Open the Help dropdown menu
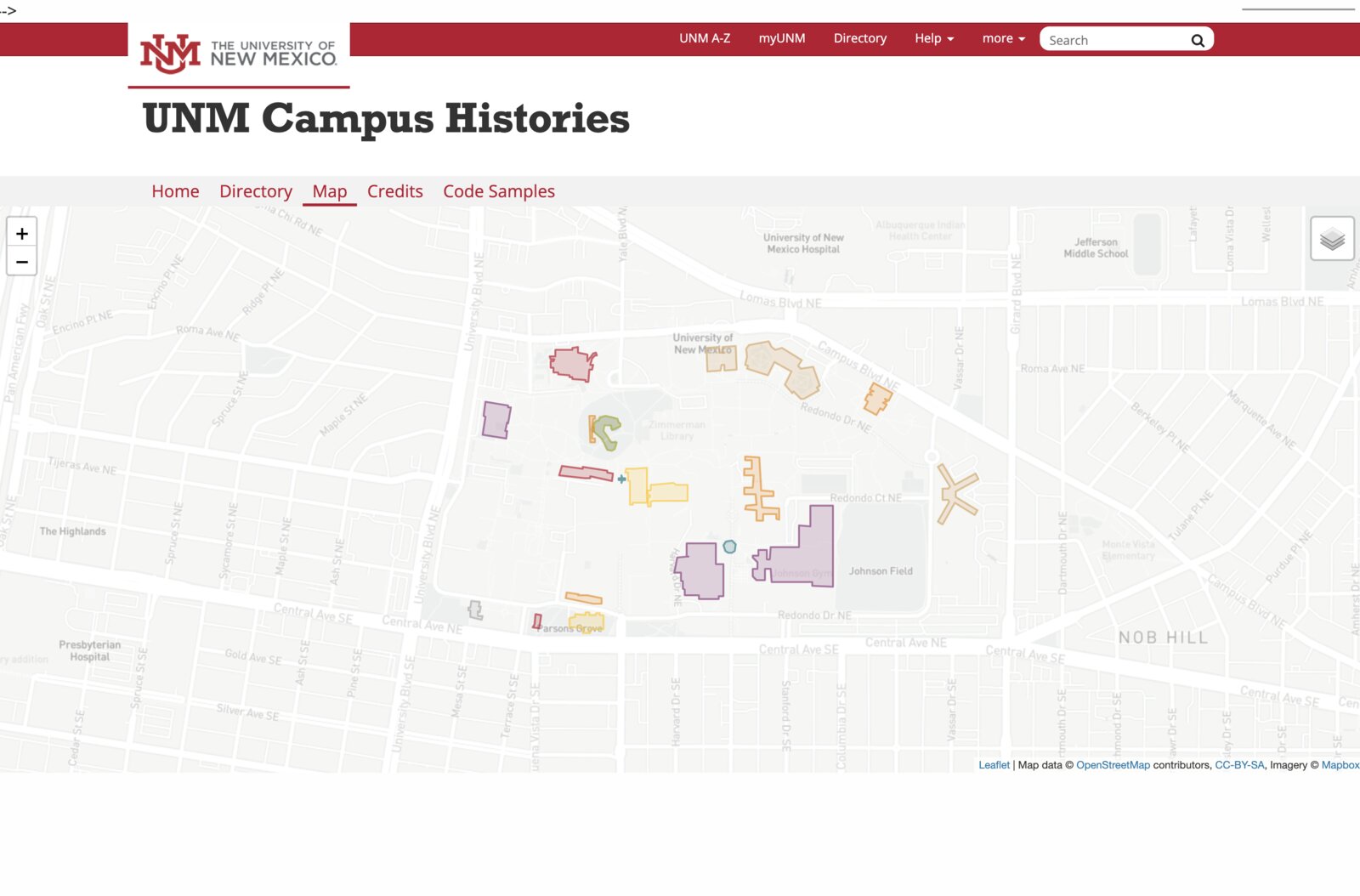 click(x=932, y=38)
